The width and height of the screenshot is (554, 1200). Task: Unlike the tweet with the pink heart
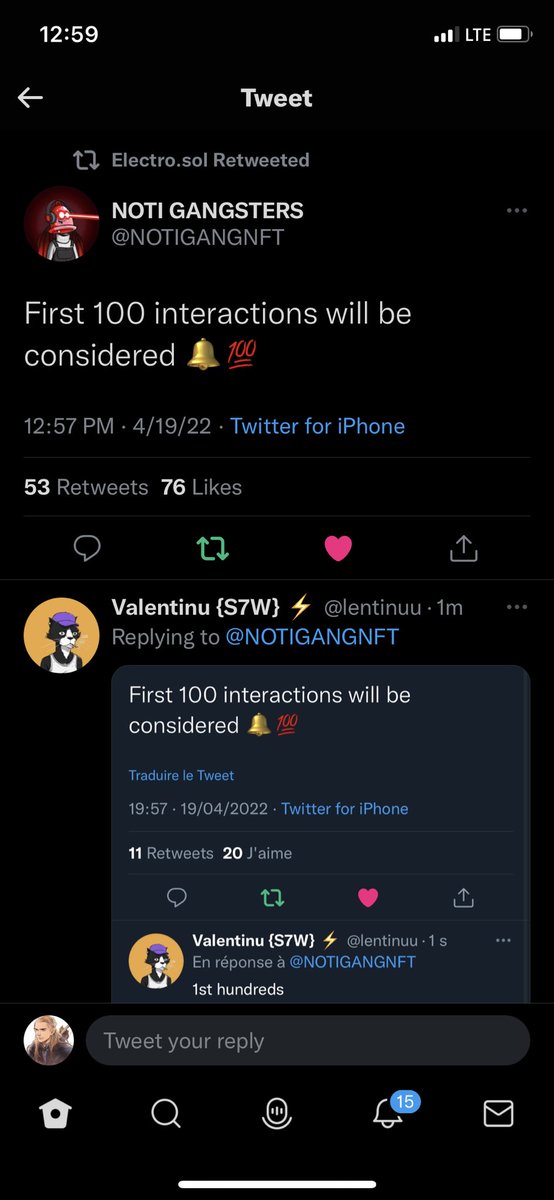[x=338, y=547]
